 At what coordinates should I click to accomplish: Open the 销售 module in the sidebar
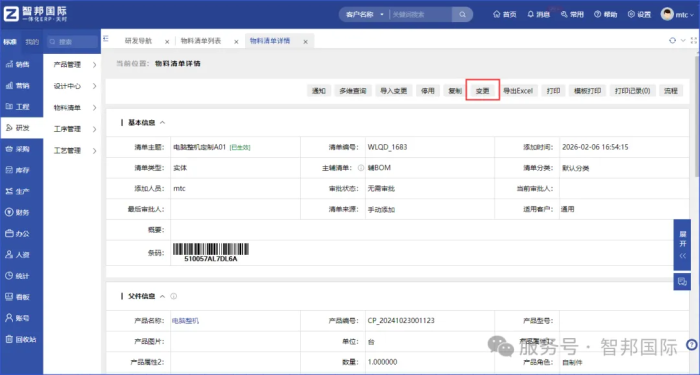(x=18, y=65)
